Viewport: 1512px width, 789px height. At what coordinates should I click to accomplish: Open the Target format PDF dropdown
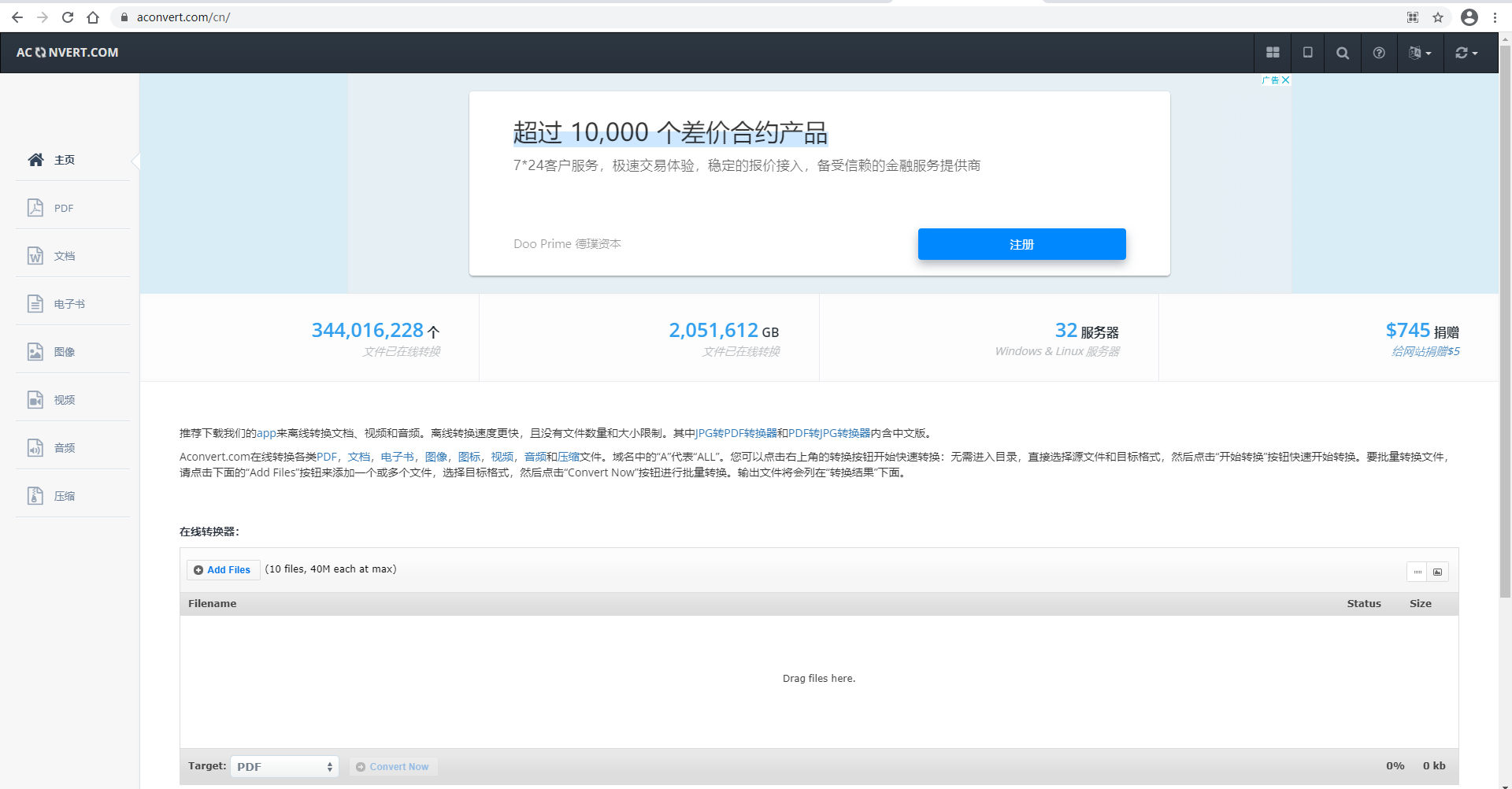pyautogui.click(x=284, y=766)
